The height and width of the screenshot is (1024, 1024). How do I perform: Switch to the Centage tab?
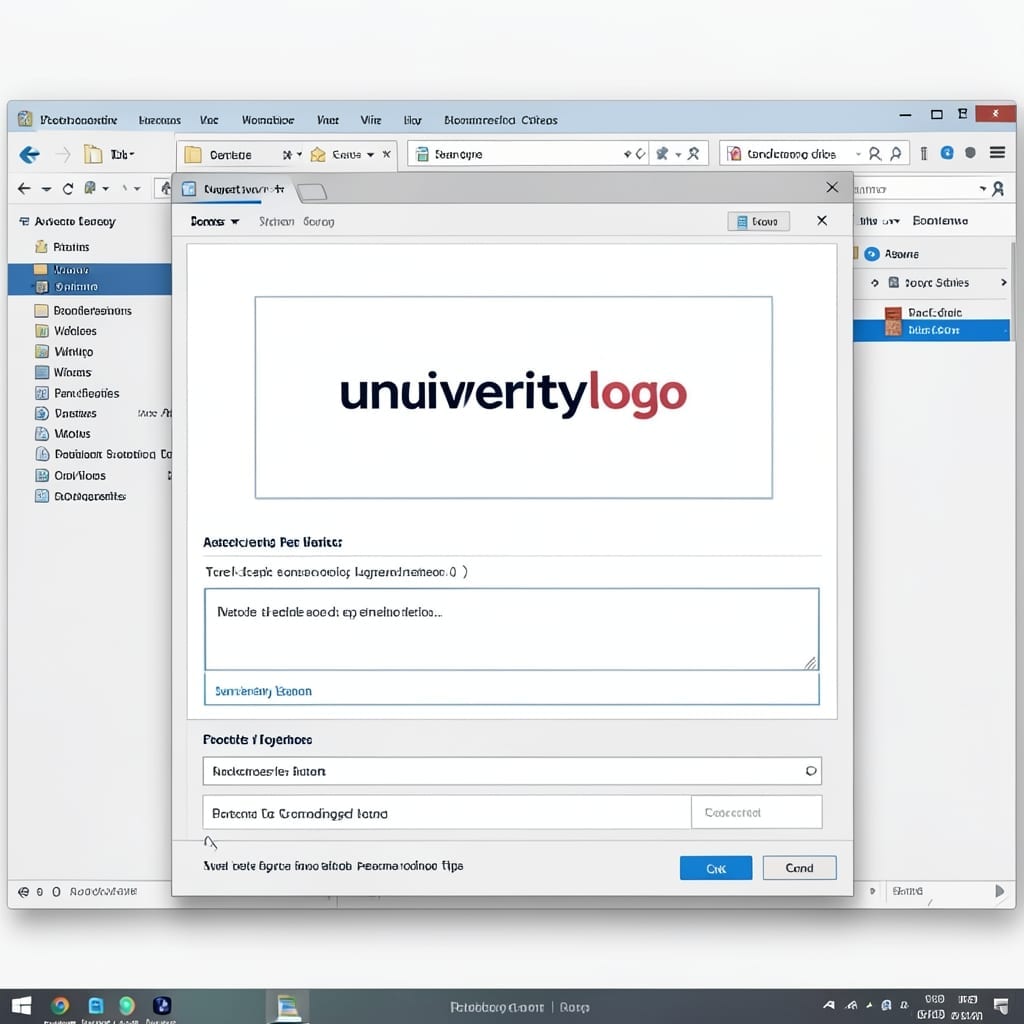(230, 155)
